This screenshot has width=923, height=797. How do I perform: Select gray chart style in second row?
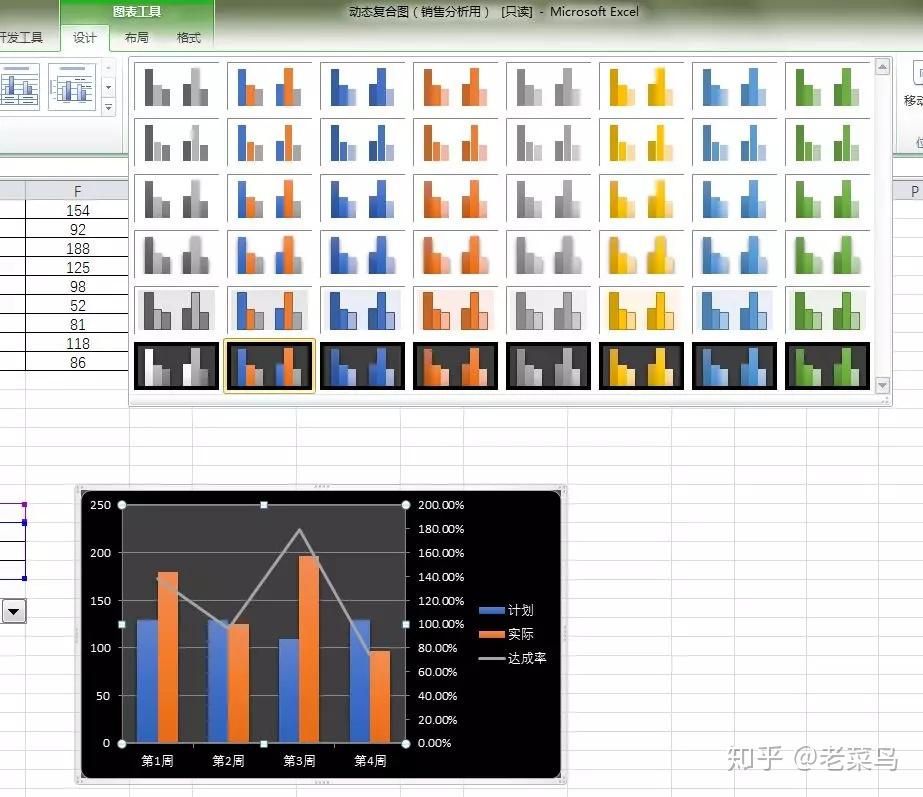pyautogui.click(x=177, y=142)
